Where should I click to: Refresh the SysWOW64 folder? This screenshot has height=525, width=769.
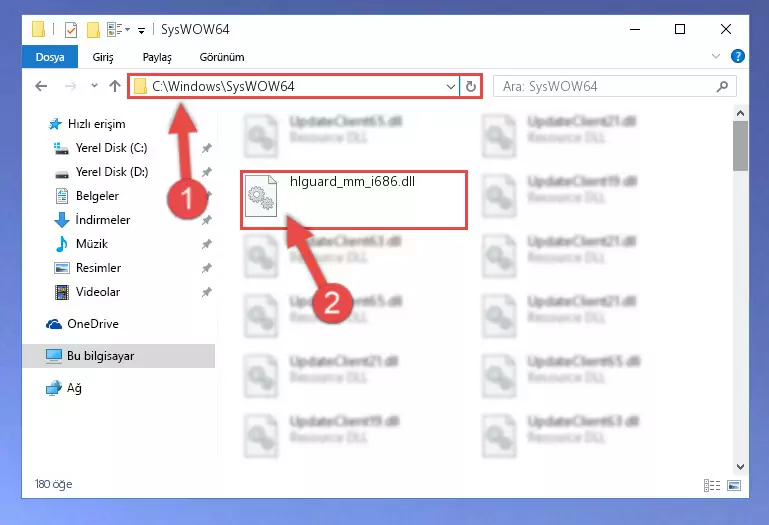click(471, 87)
